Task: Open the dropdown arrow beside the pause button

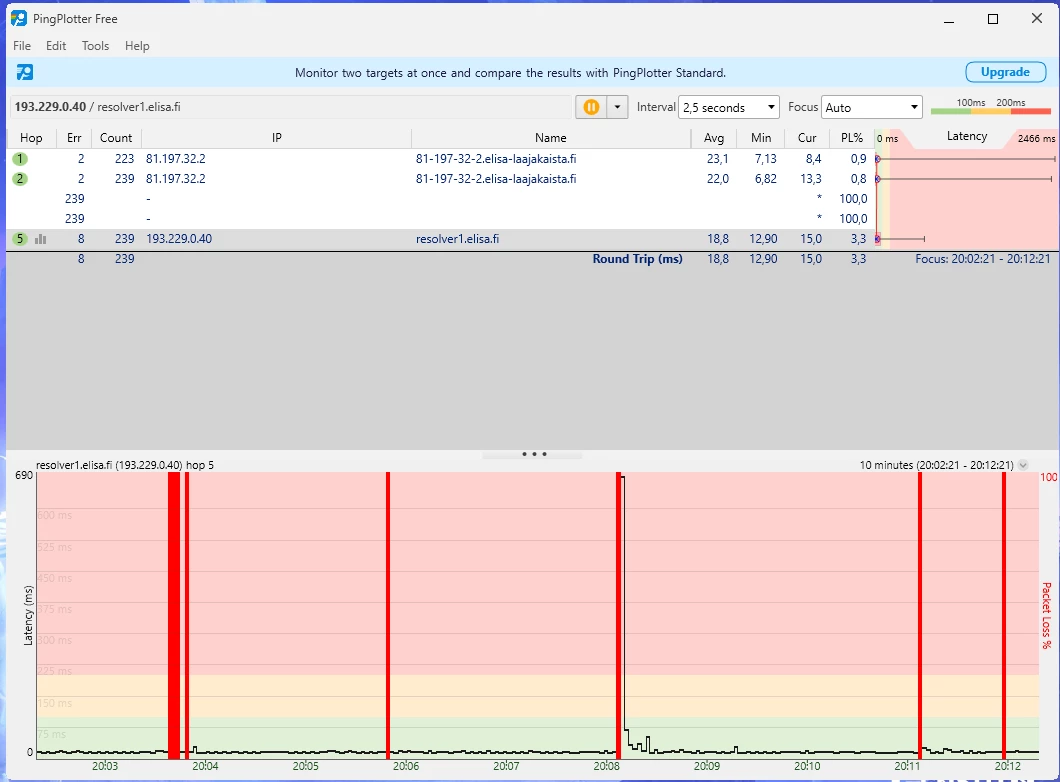Action: pyautogui.click(x=618, y=107)
